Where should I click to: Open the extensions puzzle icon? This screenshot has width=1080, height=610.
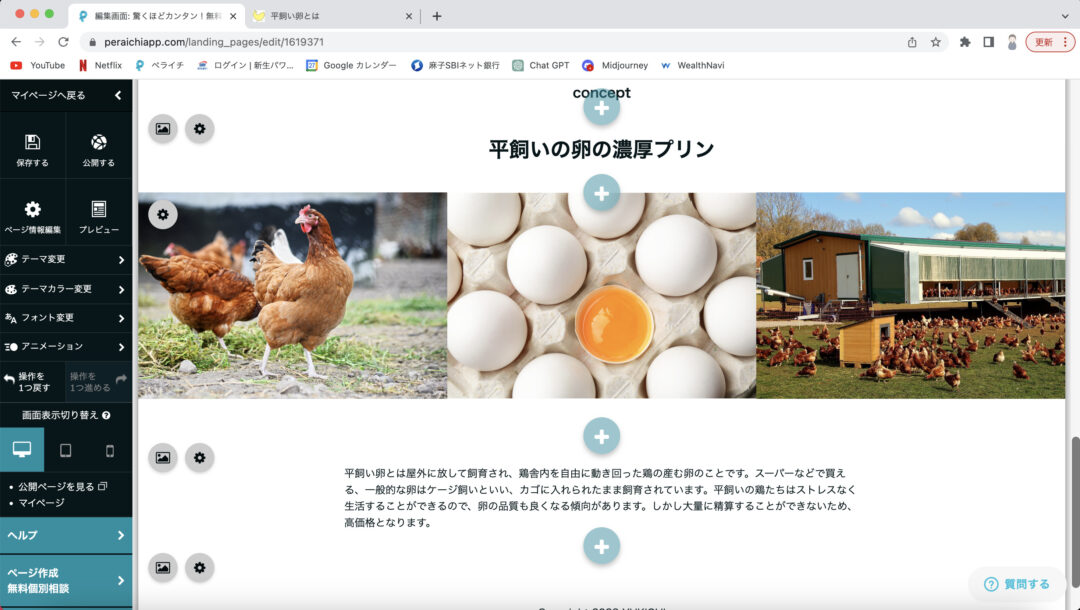[965, 42]
